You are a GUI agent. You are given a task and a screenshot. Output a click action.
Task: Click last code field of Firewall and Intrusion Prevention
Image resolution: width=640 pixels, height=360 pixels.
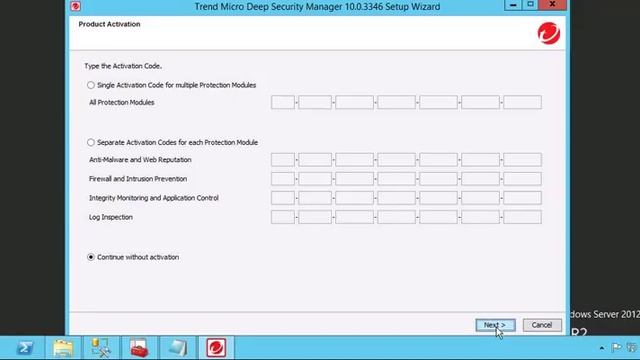522,179
